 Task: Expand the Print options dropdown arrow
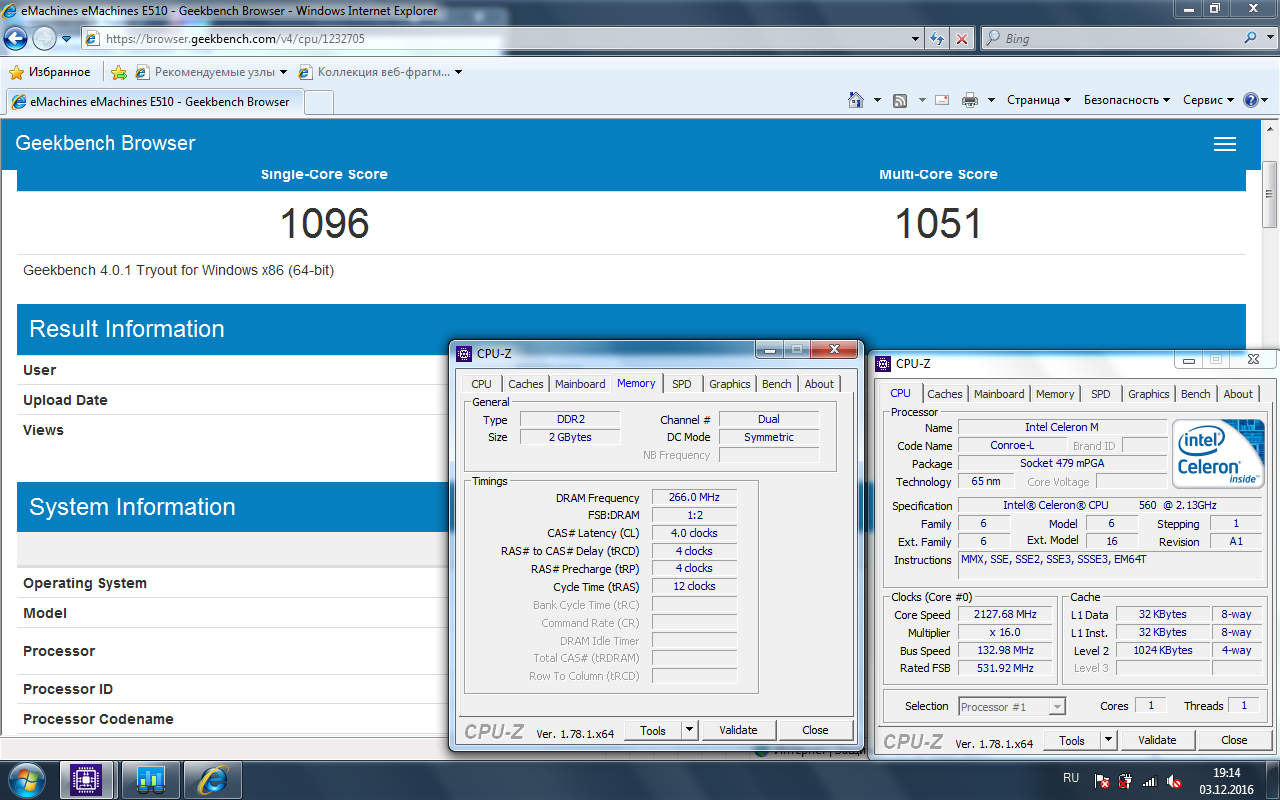[991, 100]
